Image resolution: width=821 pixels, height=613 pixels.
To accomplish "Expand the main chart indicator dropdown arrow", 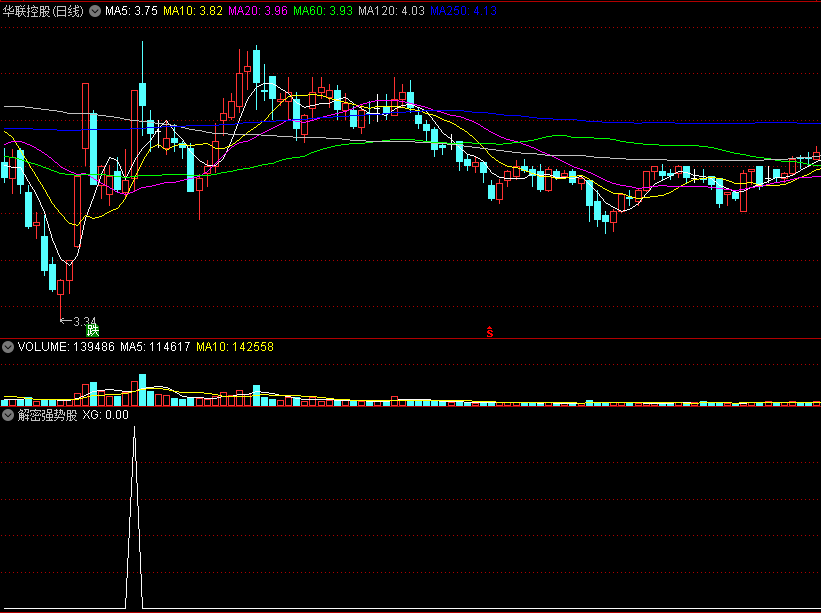I will pos(95,11).
